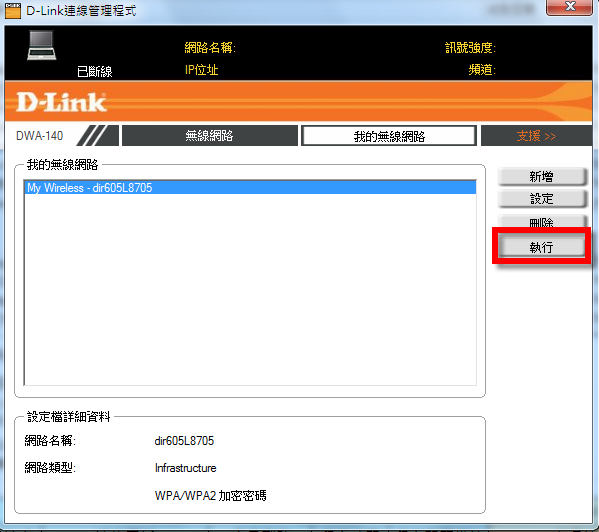Click the laptop connection status icon

pos(42,45)
